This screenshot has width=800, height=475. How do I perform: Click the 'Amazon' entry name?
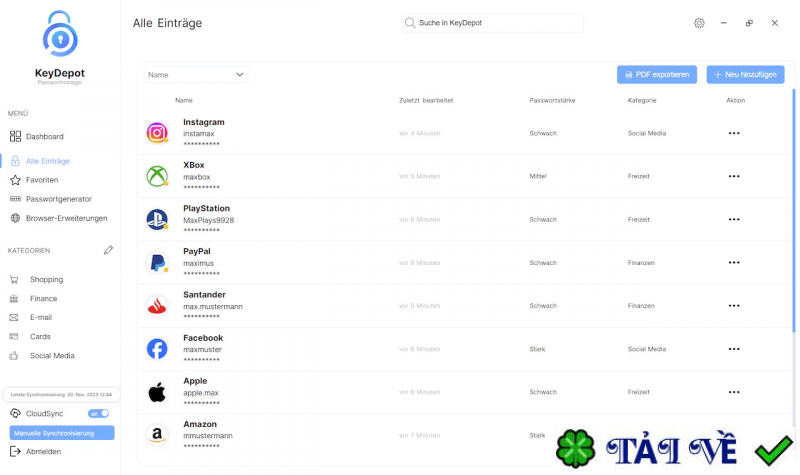point(200,424)
